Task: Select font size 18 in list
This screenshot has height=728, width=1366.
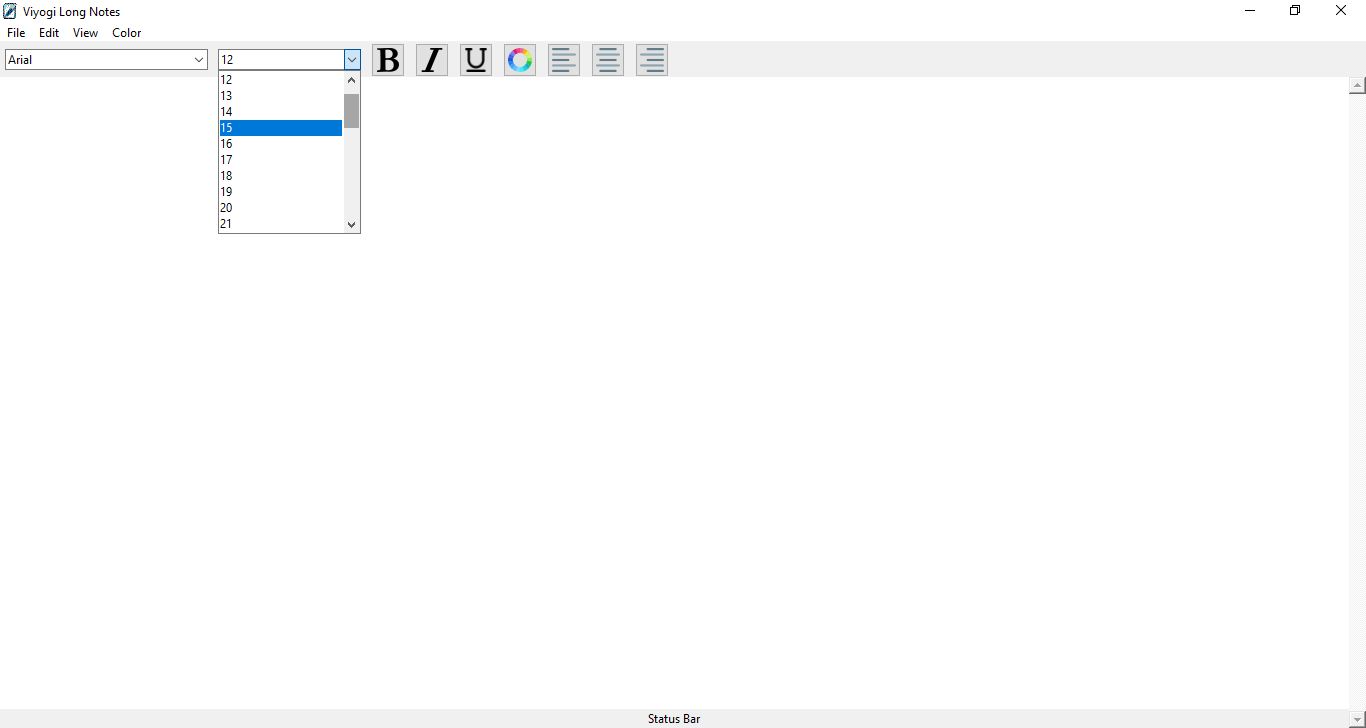Action: pyautogui.click(x=281, y=176)
